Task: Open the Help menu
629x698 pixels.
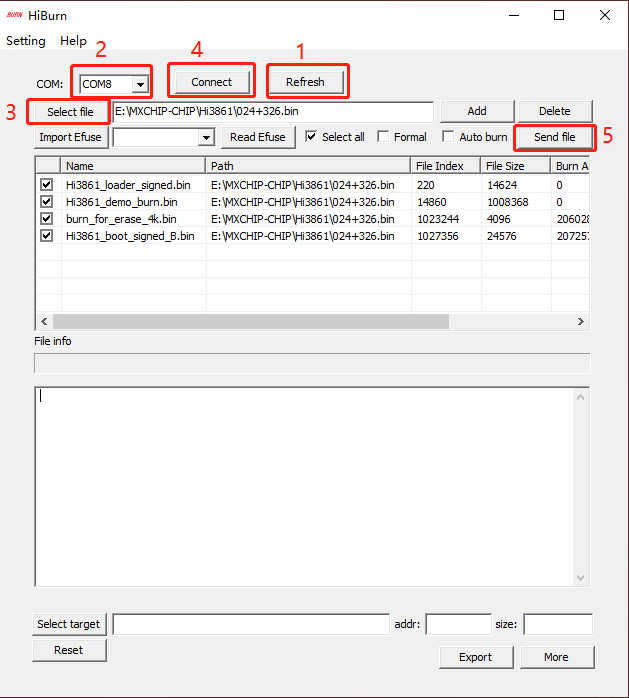Action: click(x=73, y=41)
